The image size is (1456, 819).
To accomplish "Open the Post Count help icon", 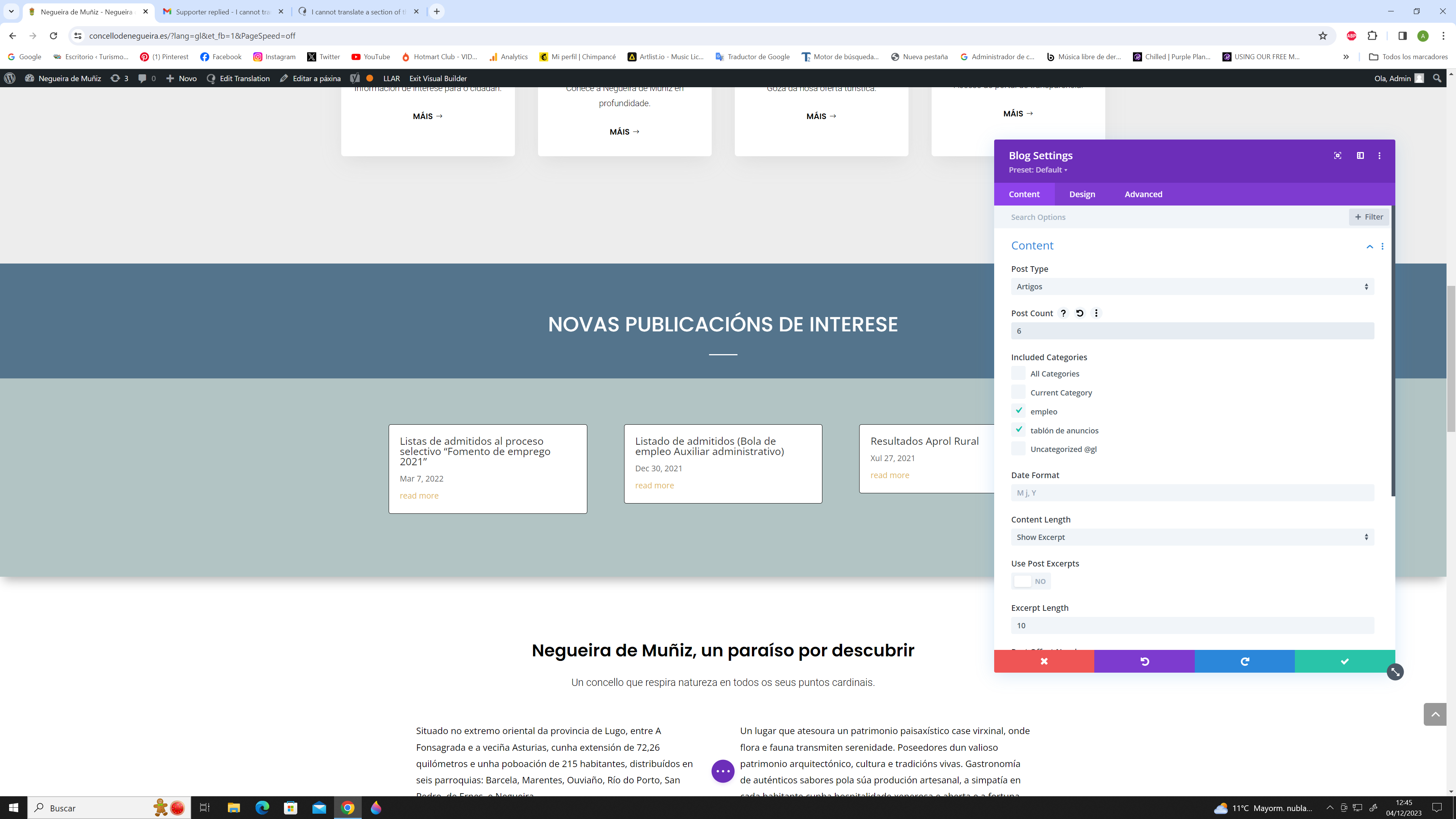I will (x=1063, y=313).
